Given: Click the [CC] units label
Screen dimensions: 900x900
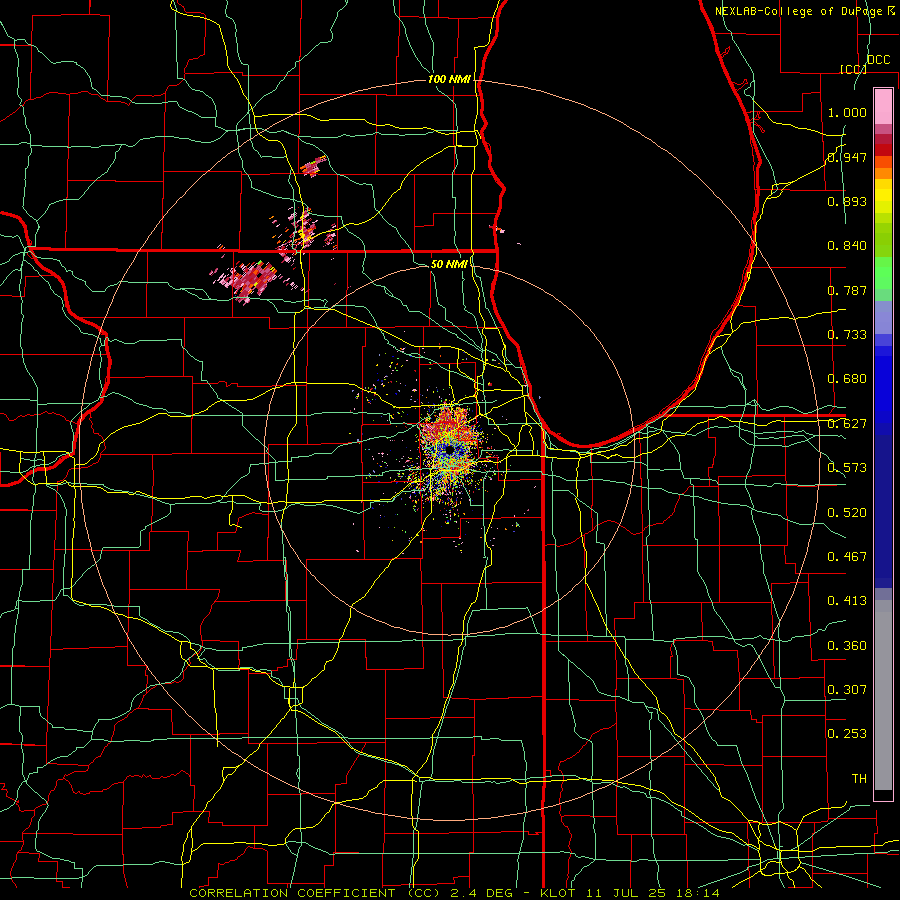Looking at the screenshot, I should click(x=853, y=69).
